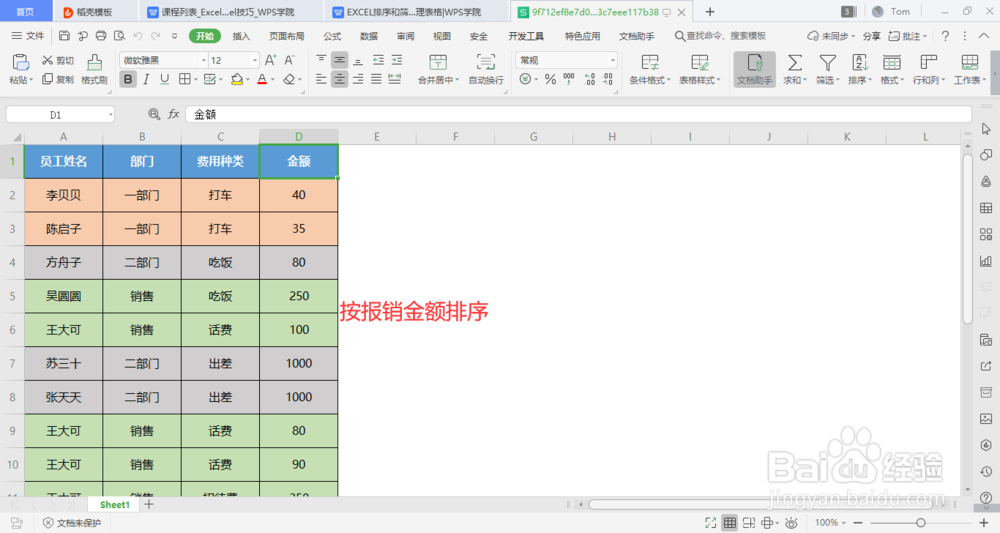Click the thousands separator (000) icon
Image resolution: width=1000 pixels, height=533 pixels.
point(569,78)
